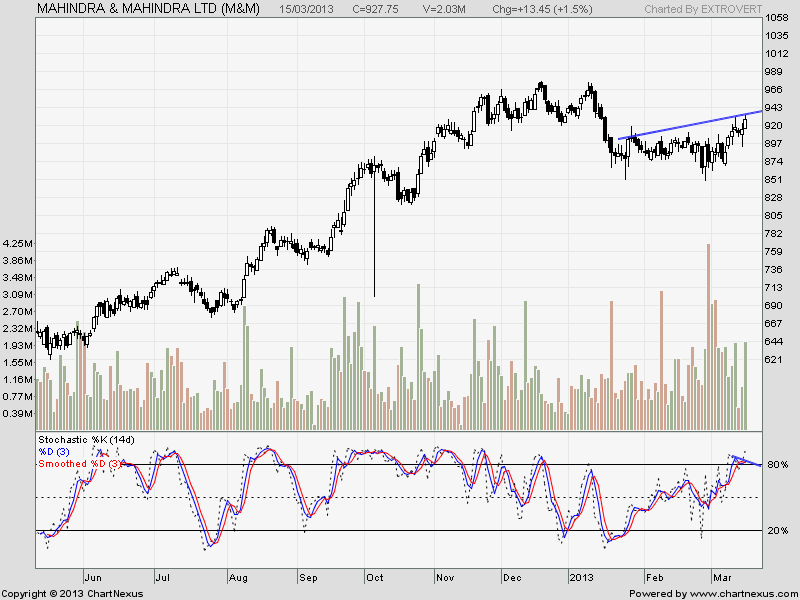
Task: Click the blue %D (3) legend label
Action: click(x=54, y=452)
